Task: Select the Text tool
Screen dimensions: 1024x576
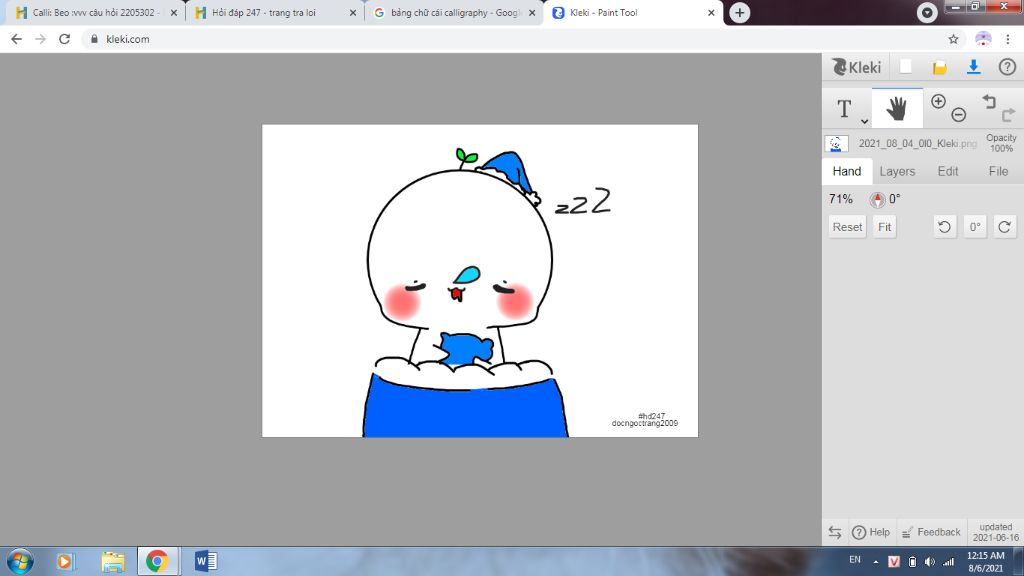Action: tap(844, 108)
